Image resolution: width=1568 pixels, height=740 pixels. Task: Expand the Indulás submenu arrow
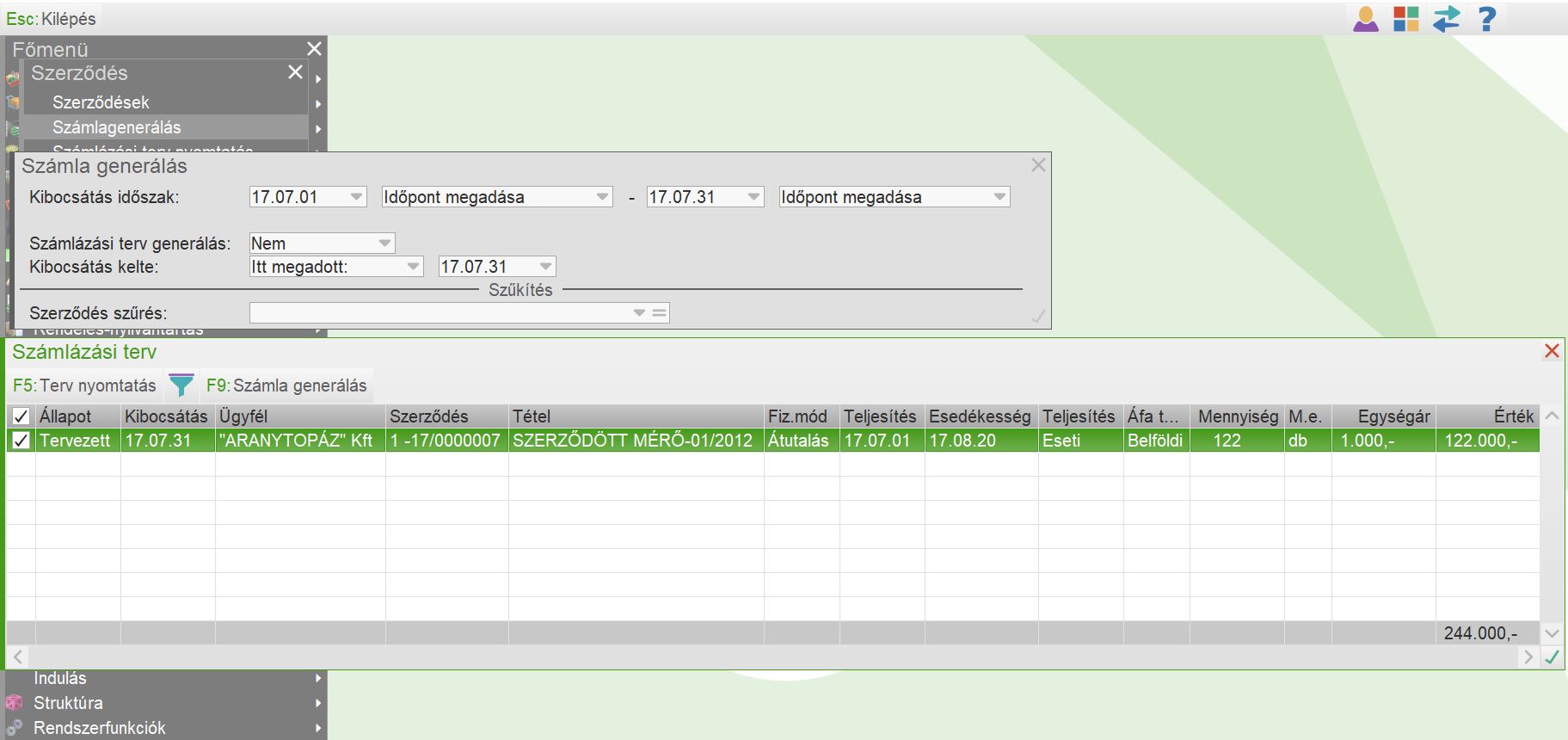click(318, 678)
